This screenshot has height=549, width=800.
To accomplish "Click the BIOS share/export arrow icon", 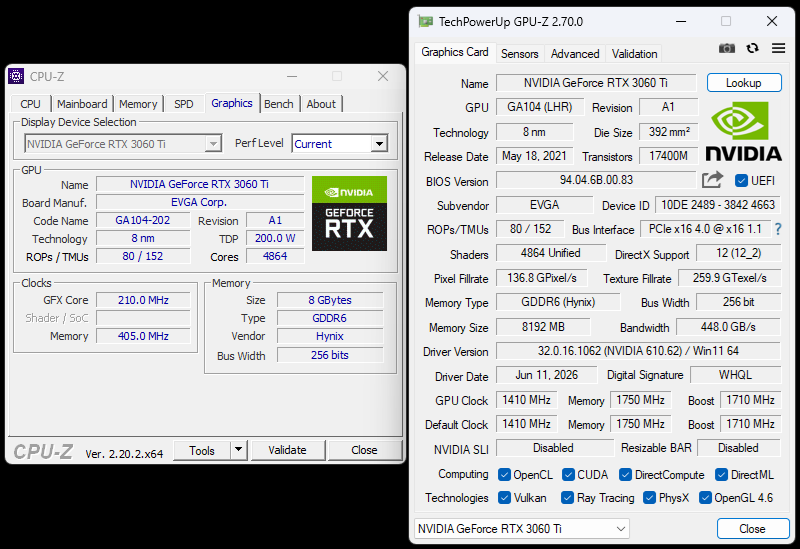I will pos(713,180).
